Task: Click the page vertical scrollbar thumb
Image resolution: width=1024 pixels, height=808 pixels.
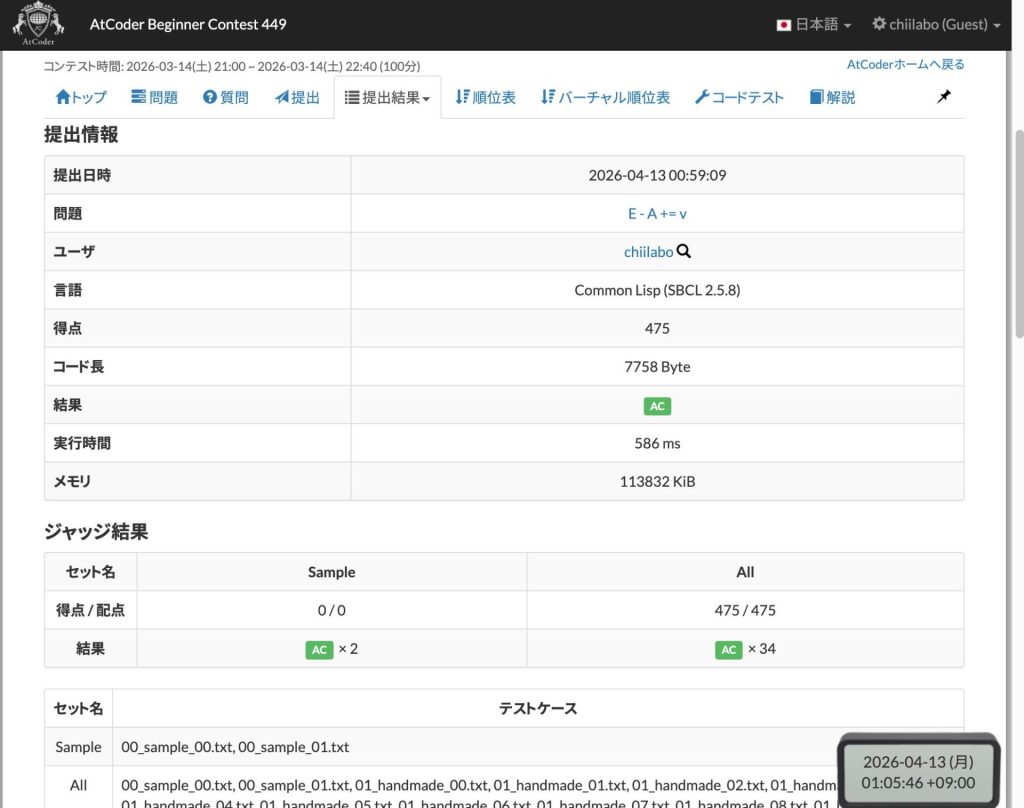Action: 1019,234
